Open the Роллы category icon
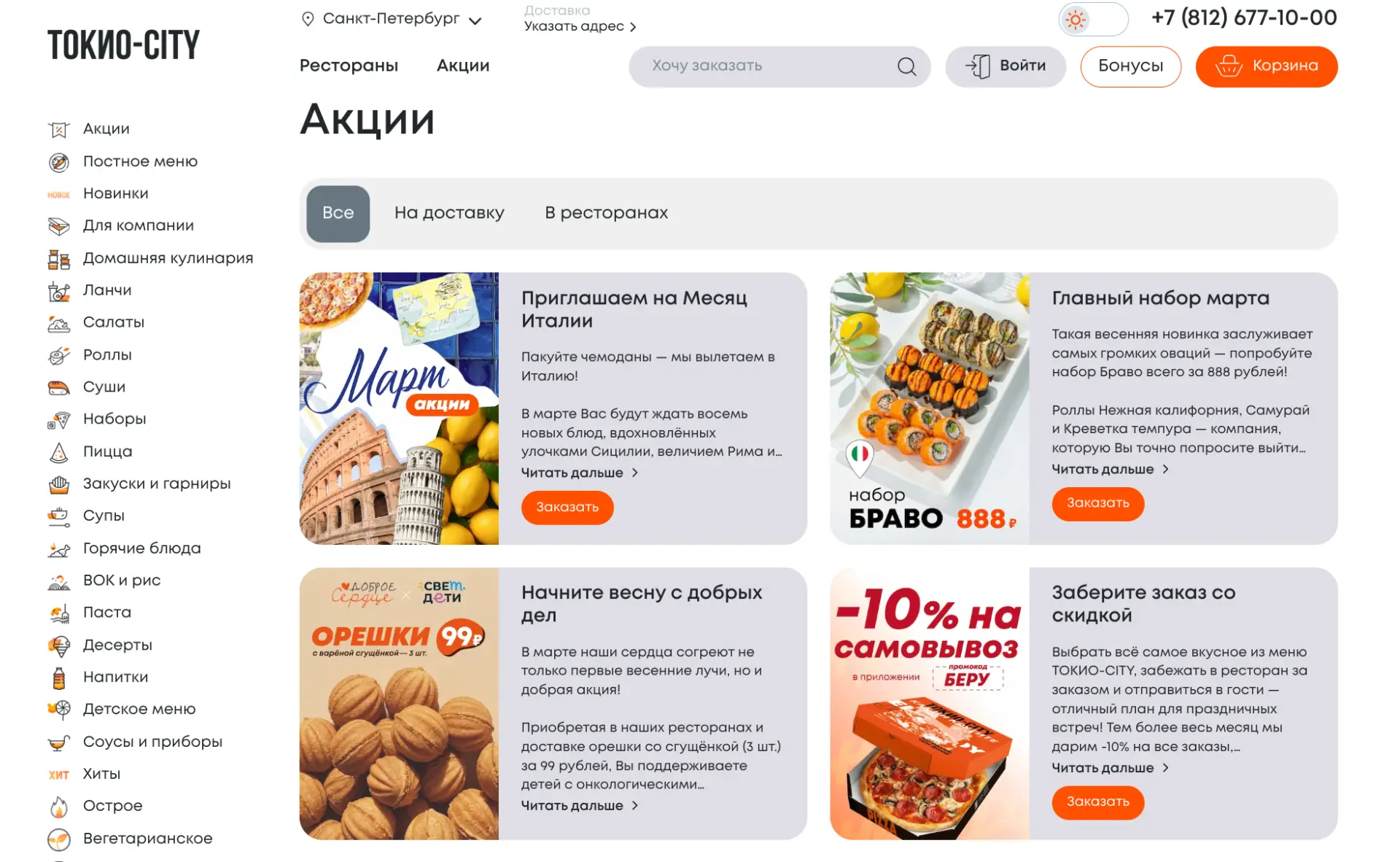Image resolution: width=1400 pixels, height=862 pixels. (59, 355)
